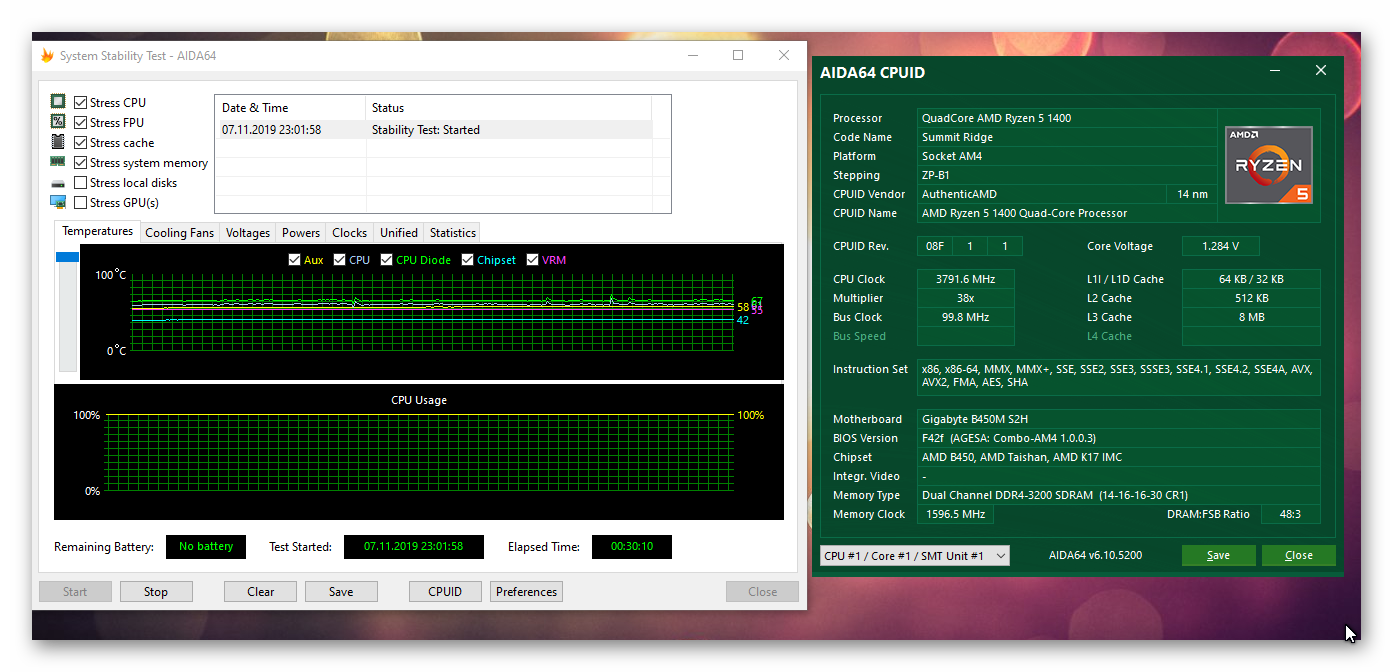Click the DRAM:FSB Ratio value 48:3

(x=1291, y=514)
